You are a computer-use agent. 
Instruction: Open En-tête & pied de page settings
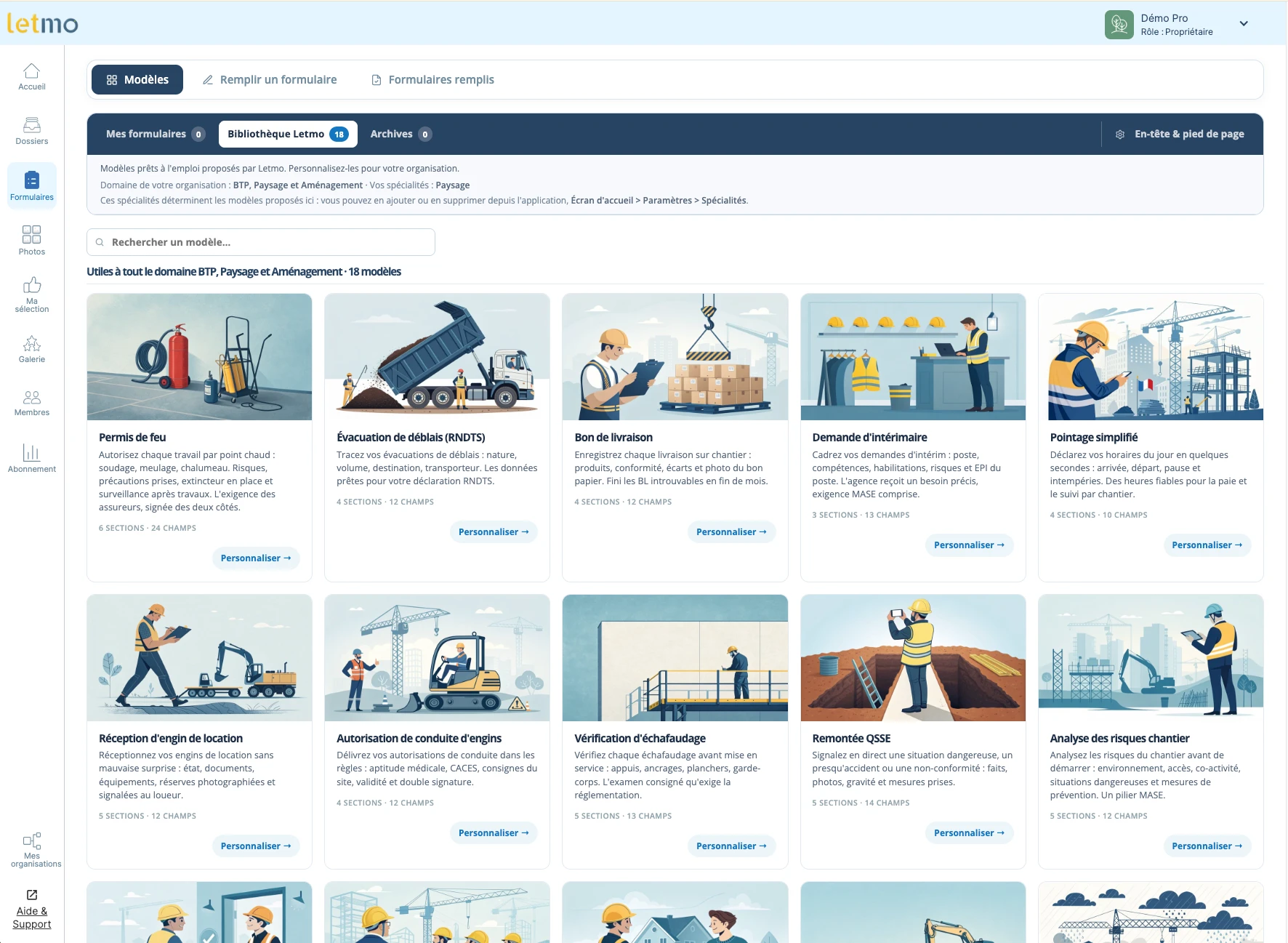pos(1182,135)
